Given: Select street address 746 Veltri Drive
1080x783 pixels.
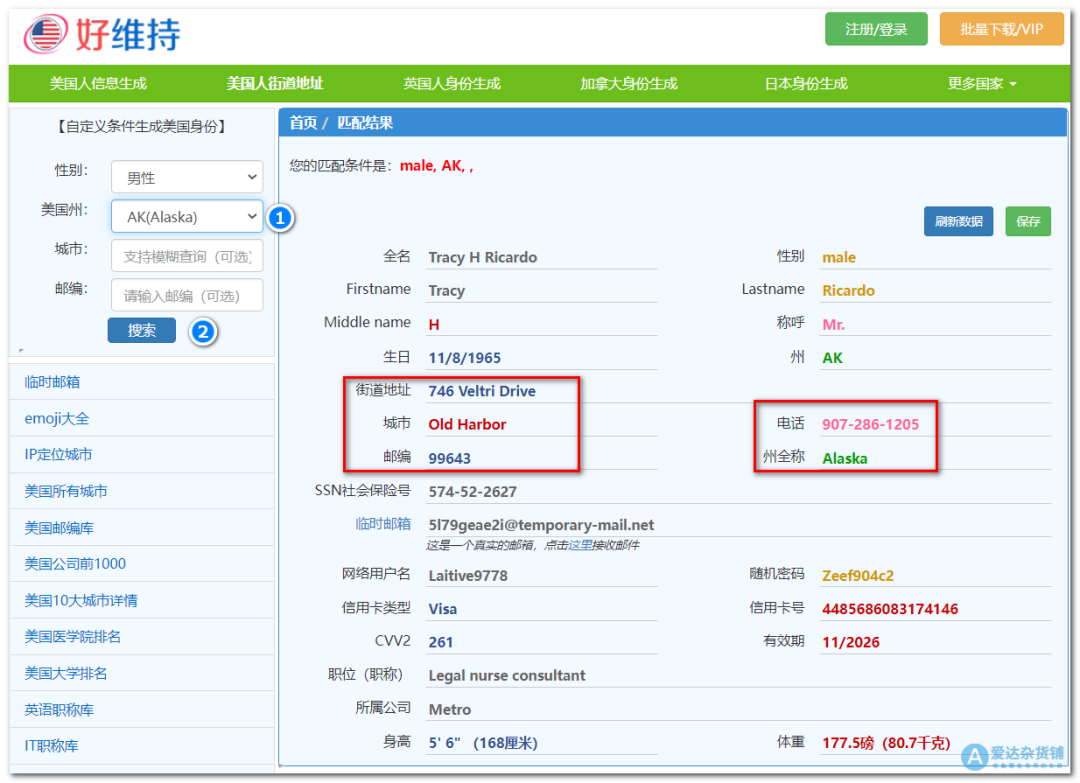Looking at the screenshot, I should tap(482, 391).
